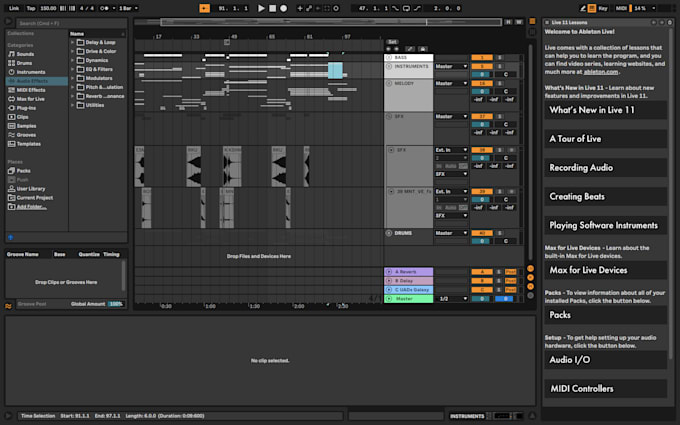Open the Max for Live category
680x425 pixels.
tap(30, 99)
